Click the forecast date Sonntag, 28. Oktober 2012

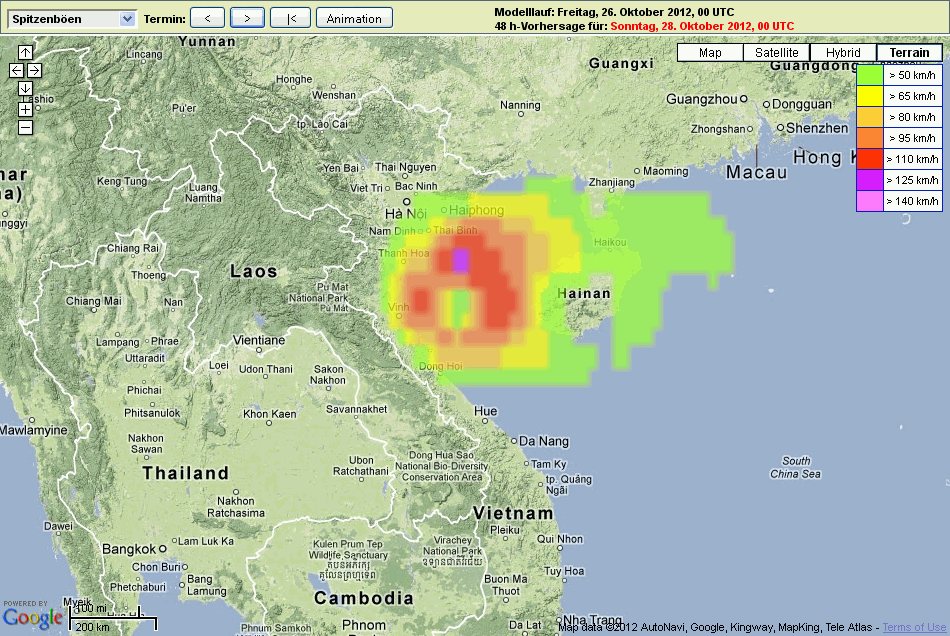click(702, 26)
